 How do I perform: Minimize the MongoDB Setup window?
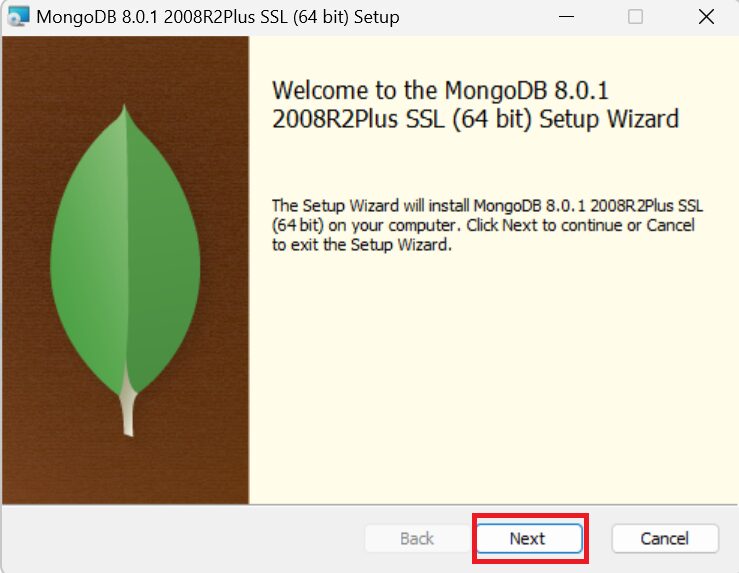566,17
